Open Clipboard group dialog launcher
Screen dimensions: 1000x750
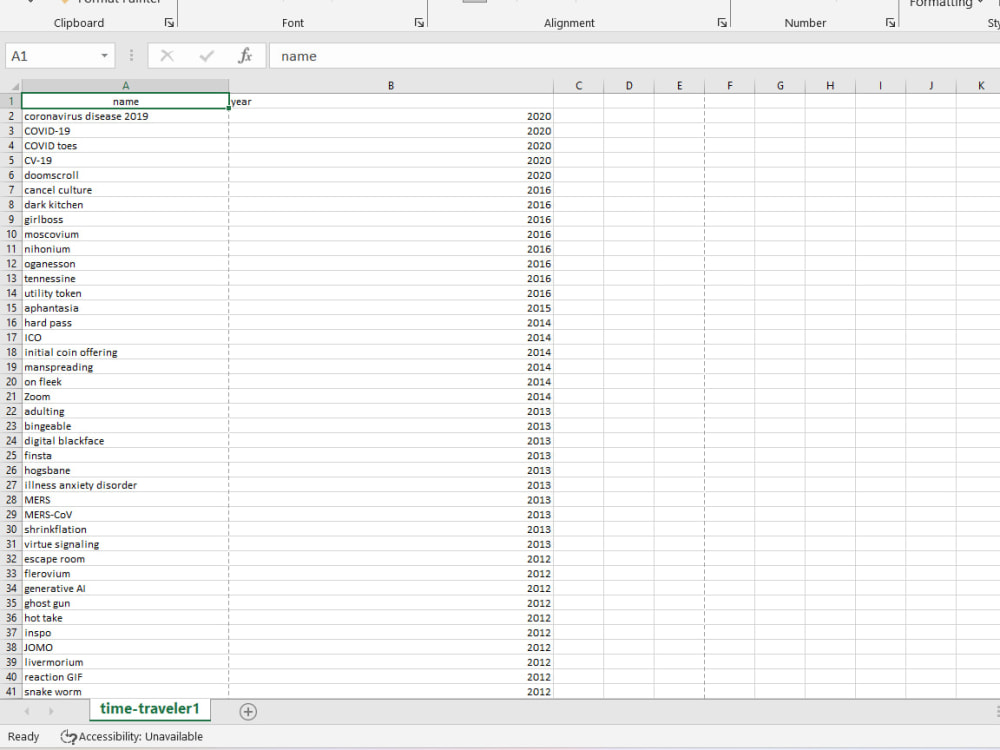pyautogui.click(x=169, y=23)
